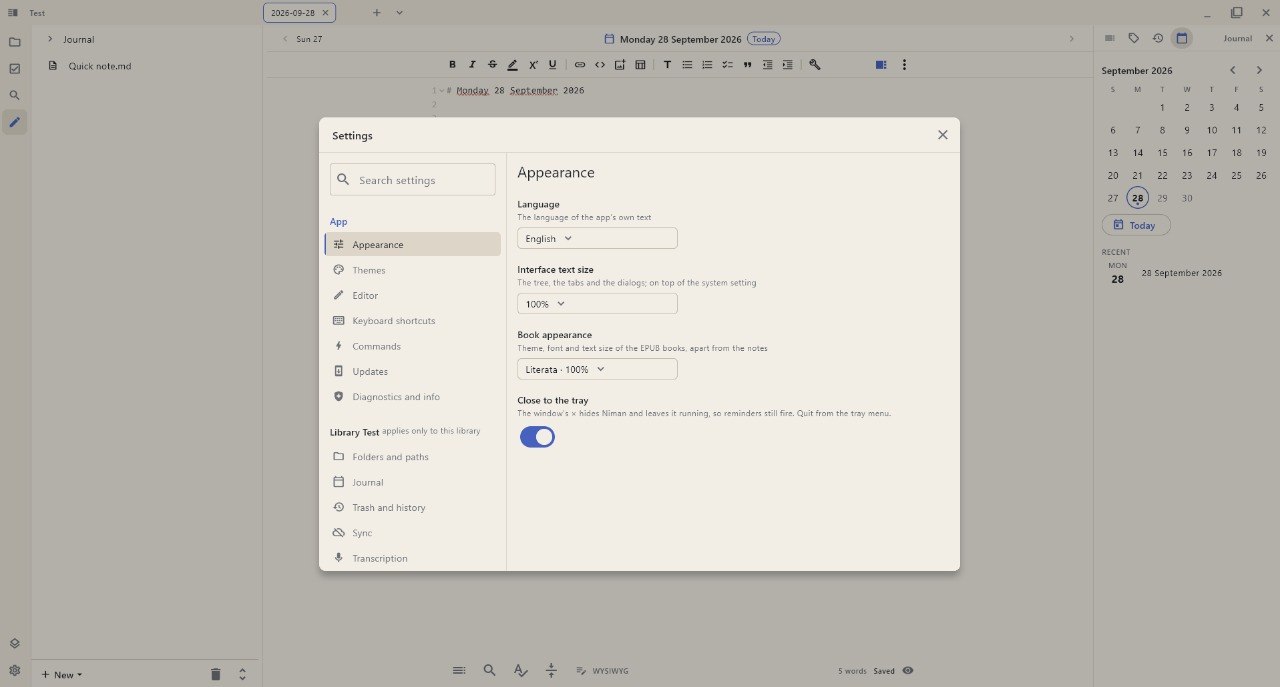Open the outline lines icon in bottom bar
The height and width of the screenshot is (687, 1280).
[x=458, y=670]
